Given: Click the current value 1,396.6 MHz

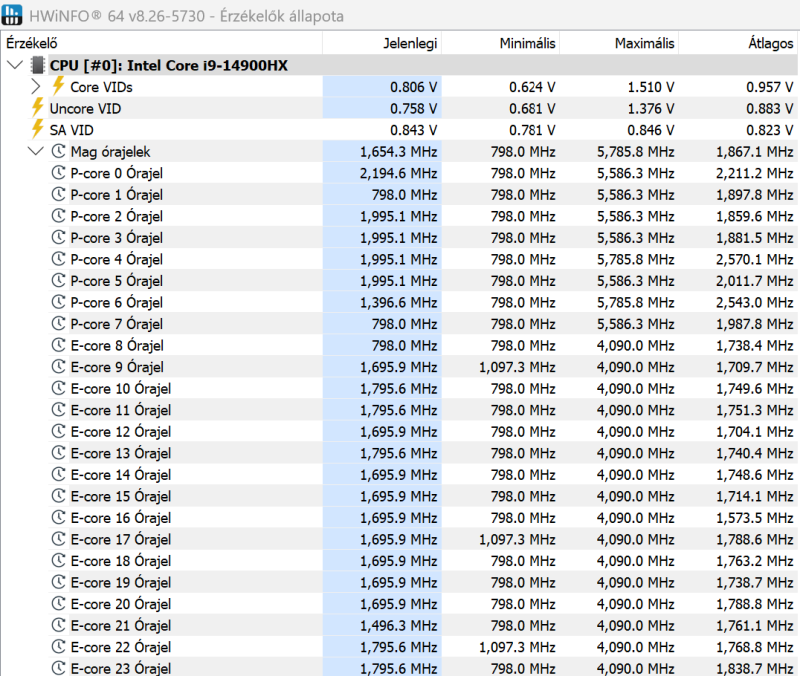Looking at the screenshot, I should click(398, 303).
